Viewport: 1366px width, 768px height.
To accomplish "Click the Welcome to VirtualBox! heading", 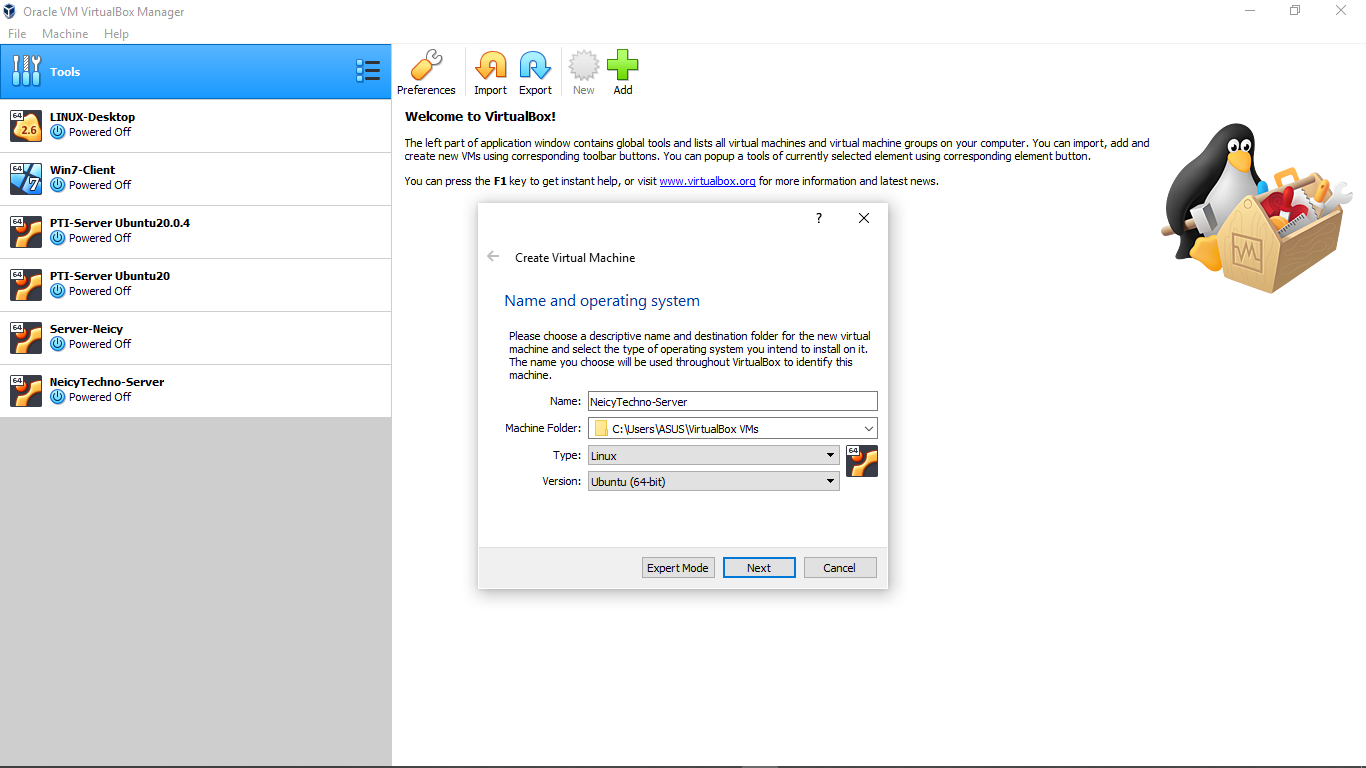I will tap(480, 117).
